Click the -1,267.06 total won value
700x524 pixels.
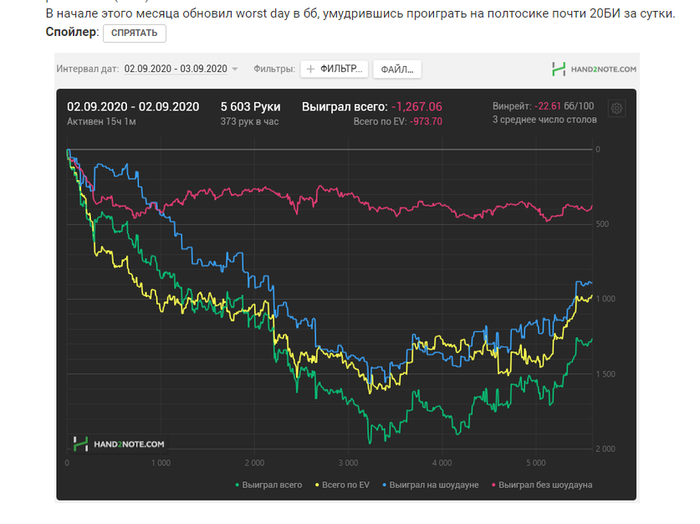click(417, 107)
